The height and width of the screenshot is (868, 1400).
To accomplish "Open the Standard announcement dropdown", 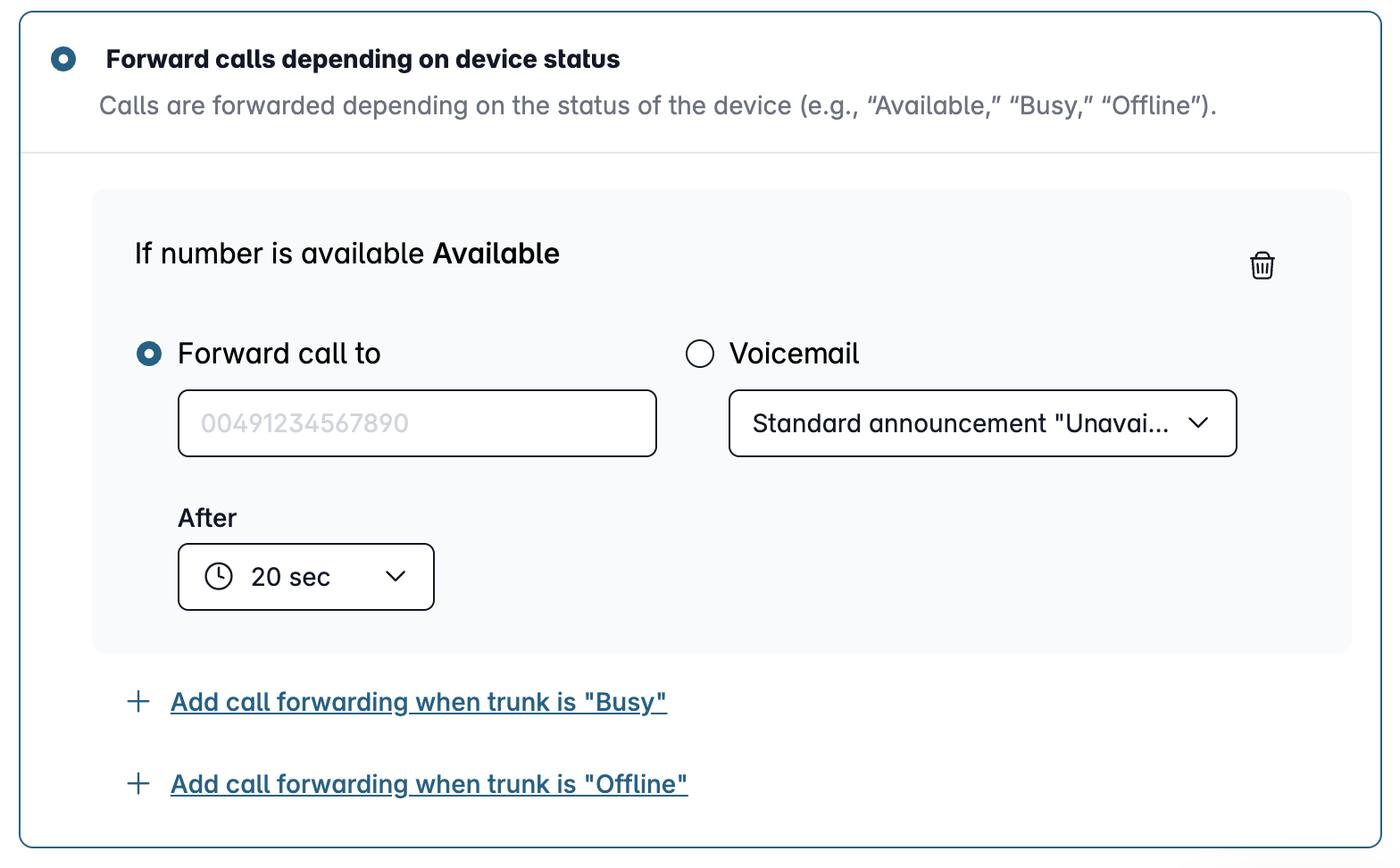I will (983, 423).
